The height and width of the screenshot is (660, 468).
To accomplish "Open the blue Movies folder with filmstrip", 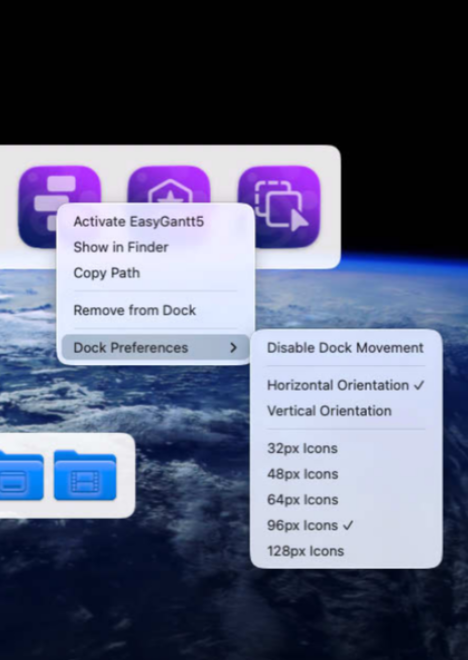I will 85,475.
